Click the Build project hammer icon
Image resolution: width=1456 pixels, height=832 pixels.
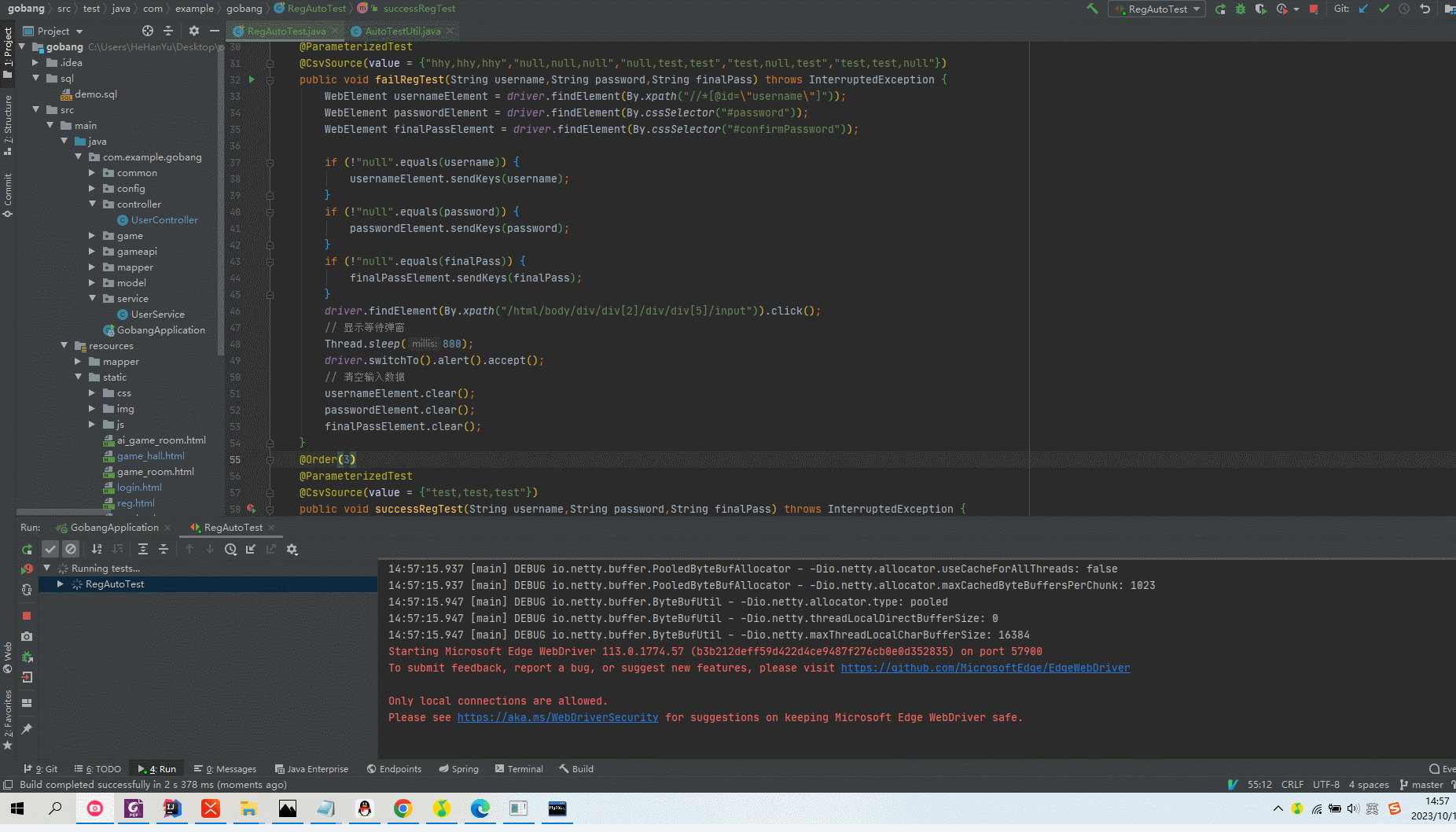(1092, 9)
